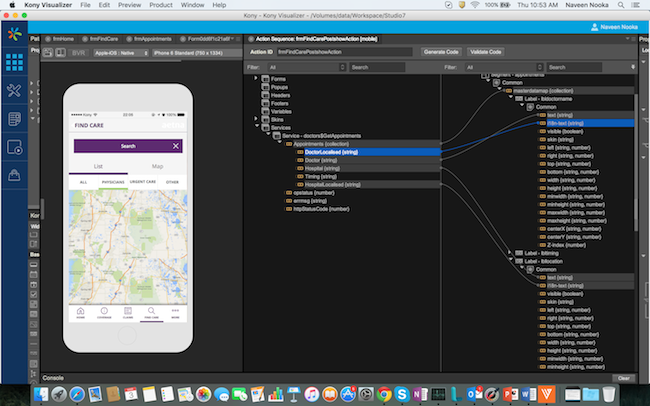The width and height of the screenshot is (650, 406).
Task: Click the right tree Search field
Action: click(x=574, y=67)
